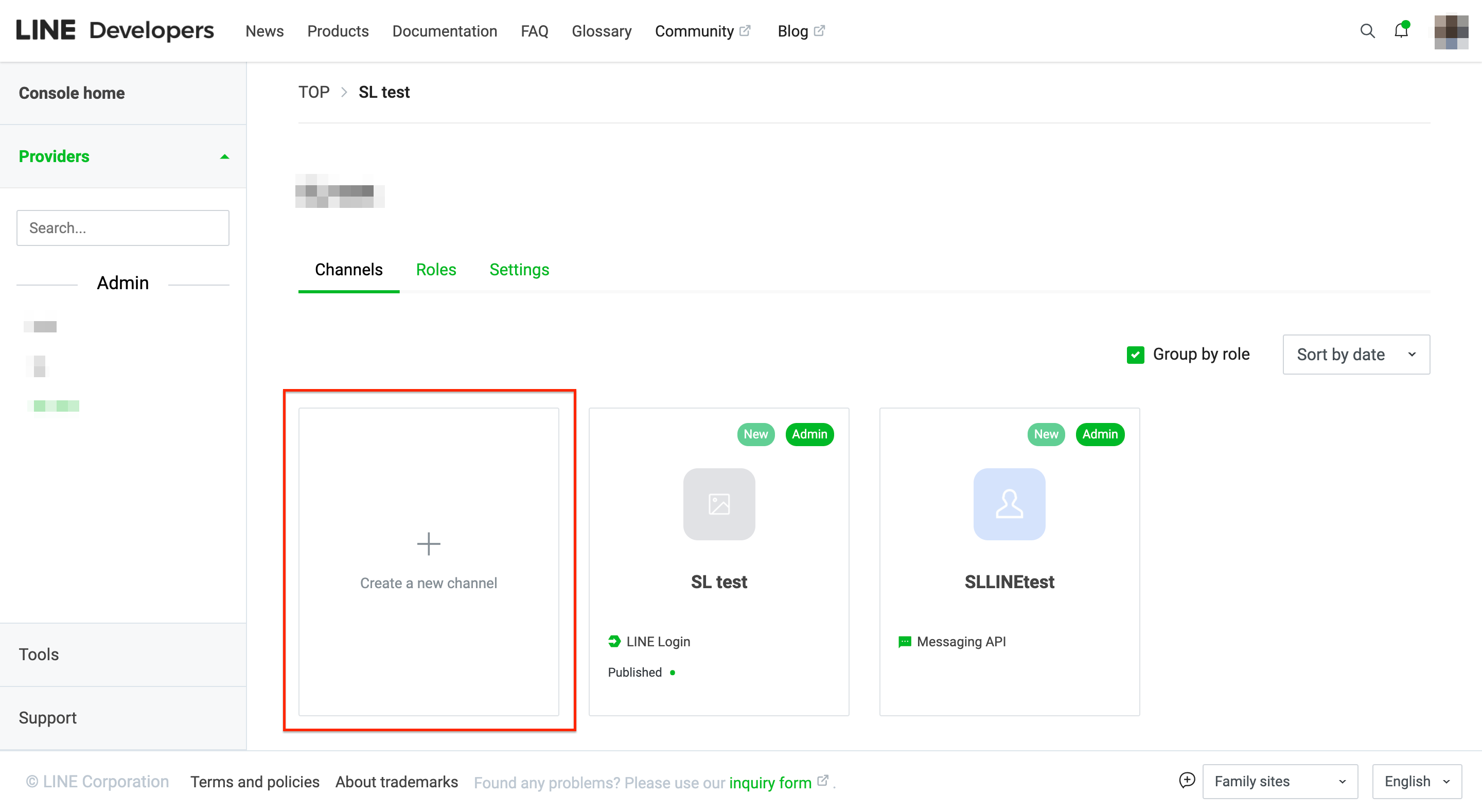The height and width of the screenshot is (812, 1482).
Task: Click the LINE Login label
Action: (658, 642)
